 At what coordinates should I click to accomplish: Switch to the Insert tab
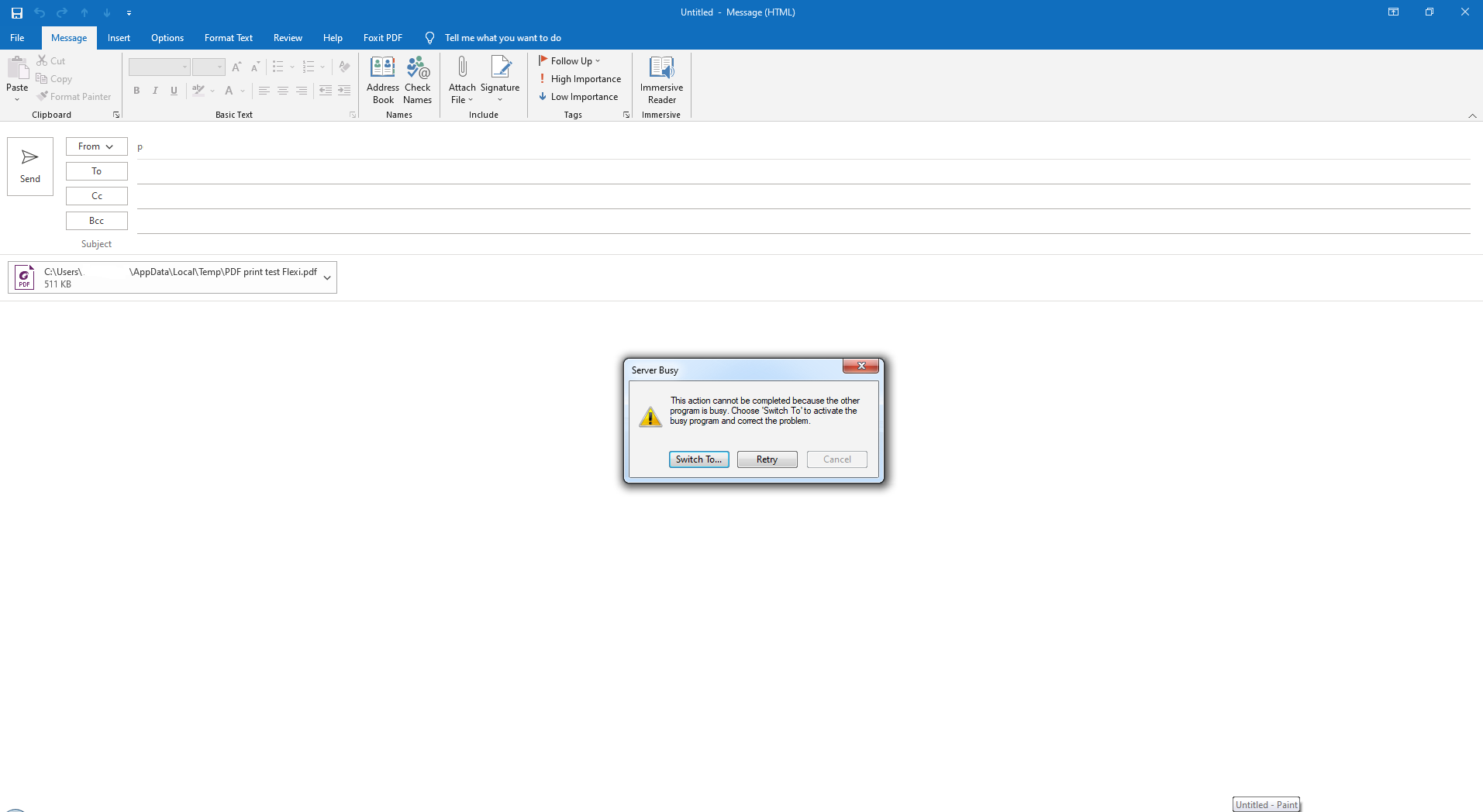[x=119, y=38]
